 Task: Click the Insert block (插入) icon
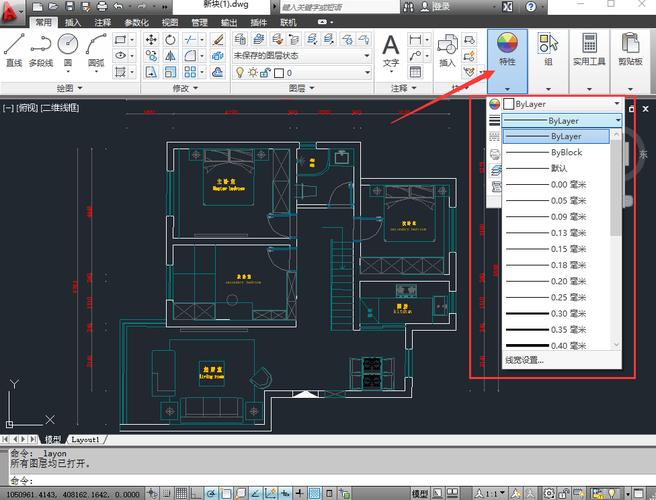click(x=447, y=50)
